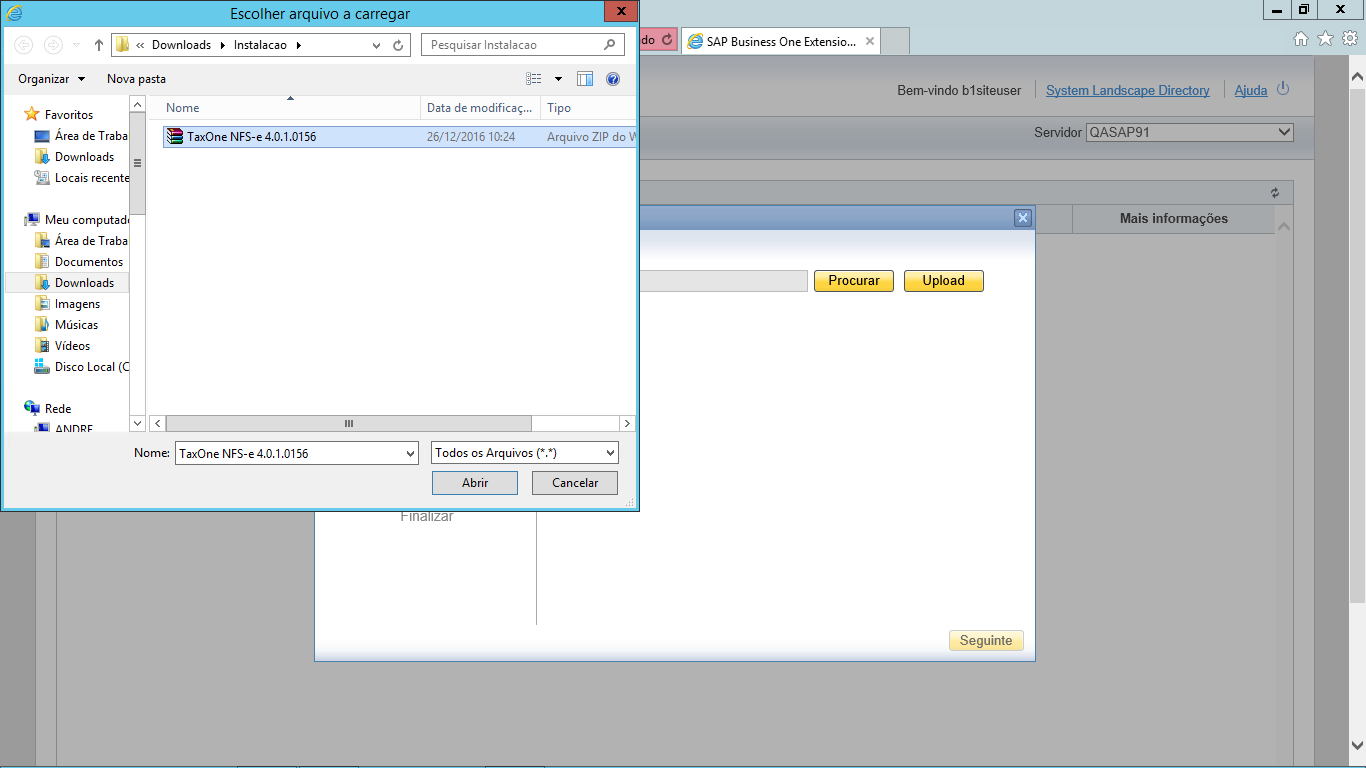The height and width of the screenshot is (768, 1366).
Task: Toggle the preview pane icon
Action: tap(585, 79)
